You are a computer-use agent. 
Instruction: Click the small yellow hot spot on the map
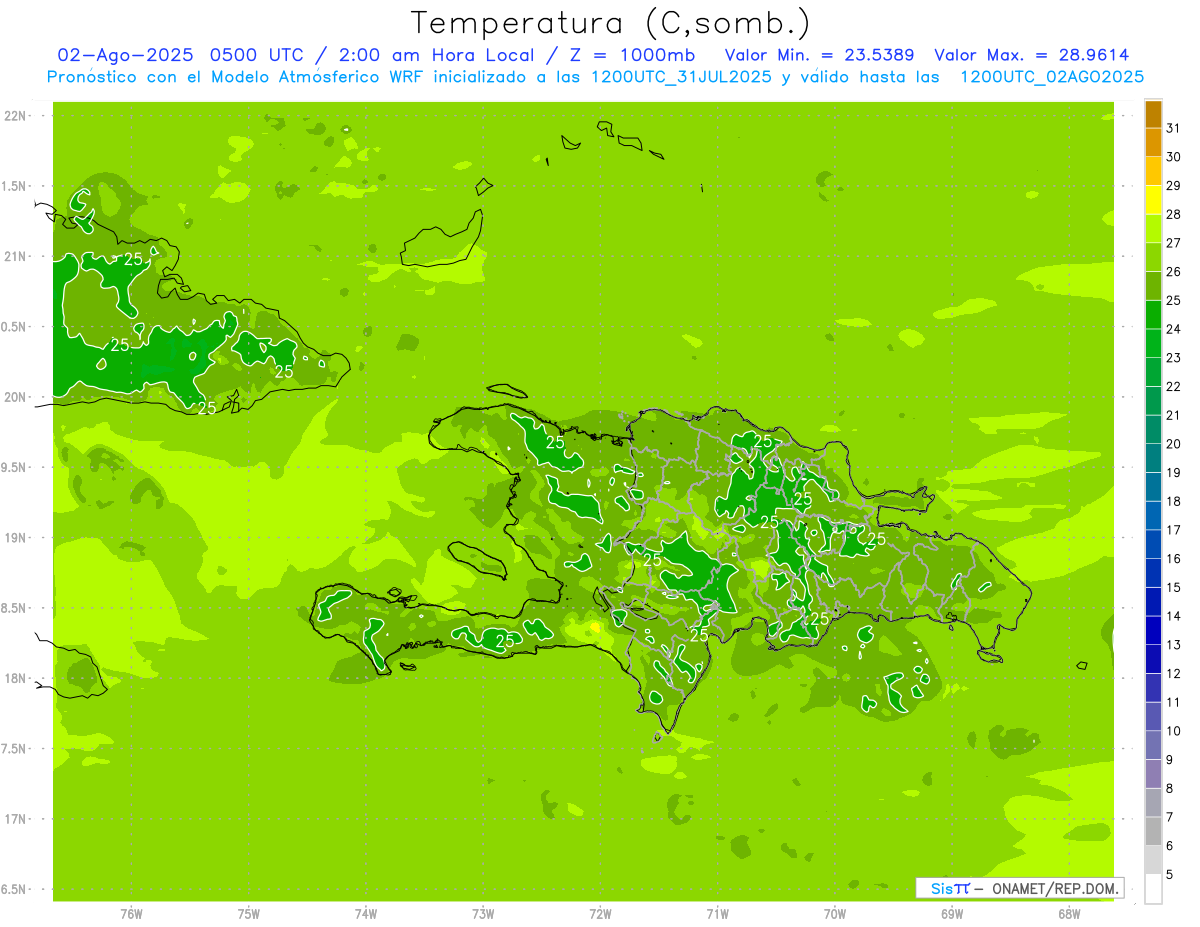click(x=596, y=627)
